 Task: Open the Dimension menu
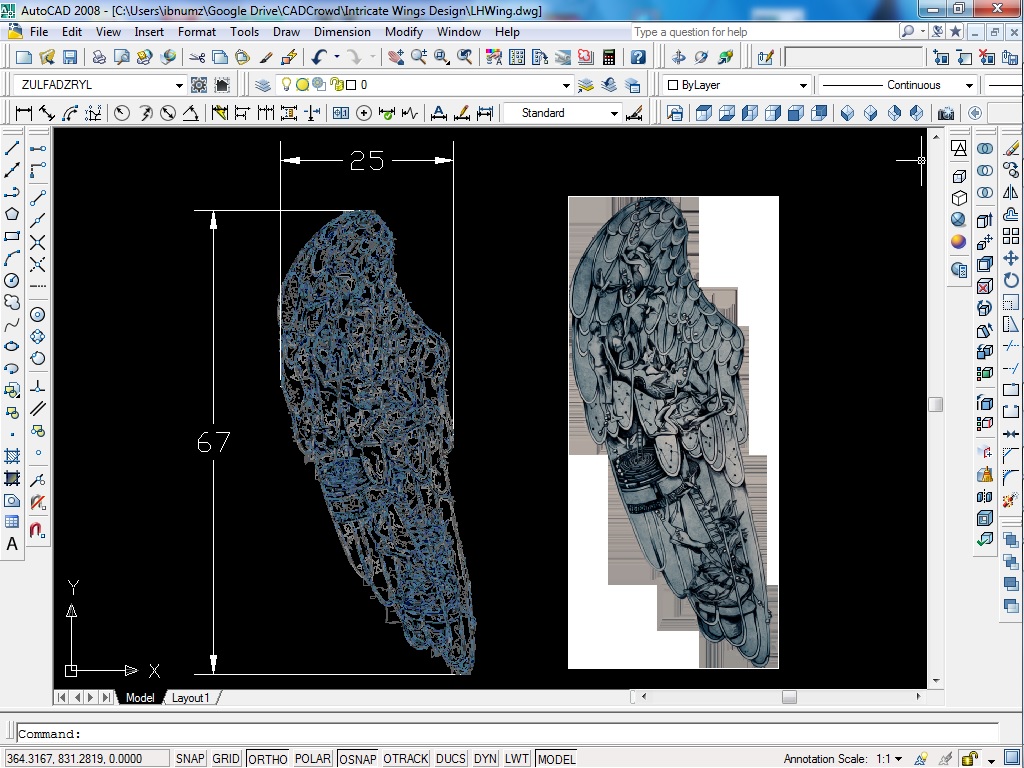pyautogui.click(x=342, y=32)
